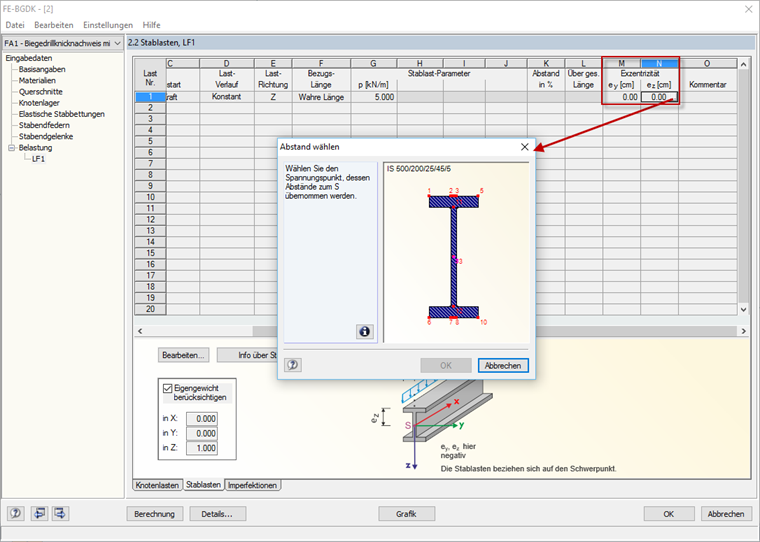Click the Z load direction cell
The height and width of the screenshot is (542, 760).
[x=273, y=97]
